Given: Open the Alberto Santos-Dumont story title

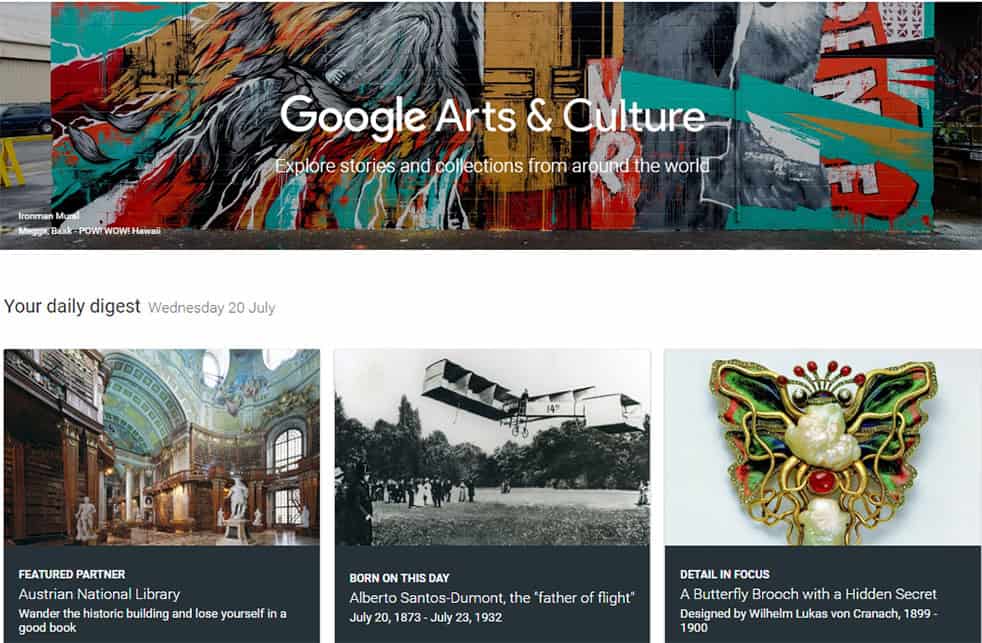Looking at the screenshot, I should 492,598.
